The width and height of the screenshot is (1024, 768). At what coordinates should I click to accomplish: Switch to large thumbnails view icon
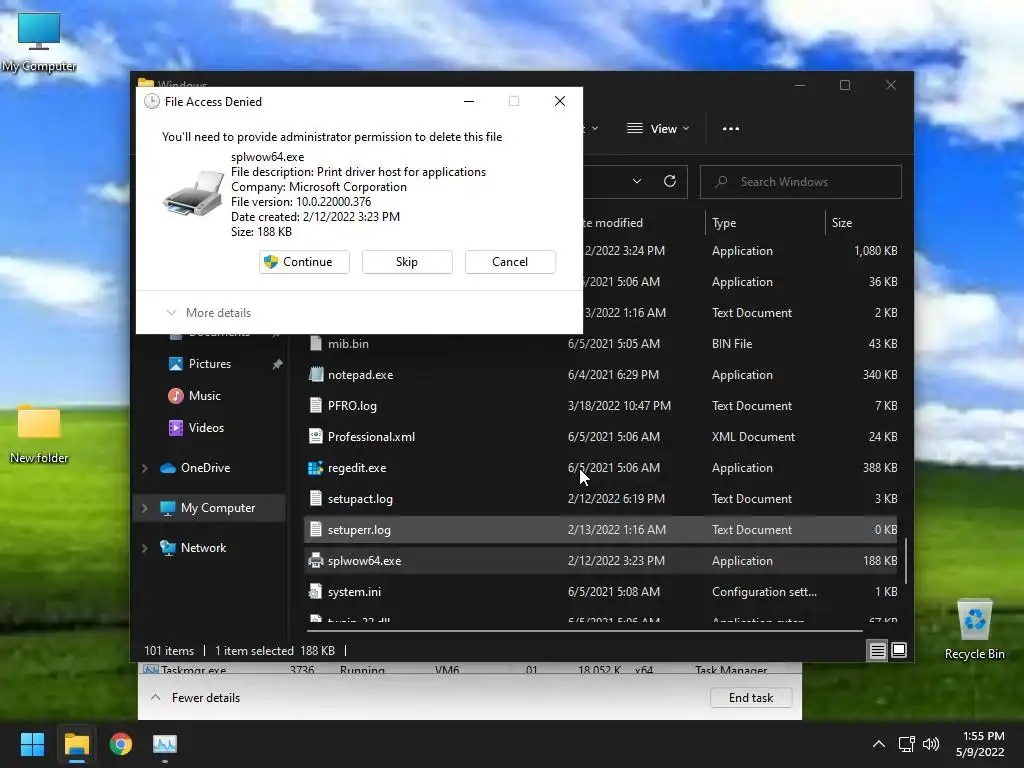pyautogui.click(x=899, y=650)
